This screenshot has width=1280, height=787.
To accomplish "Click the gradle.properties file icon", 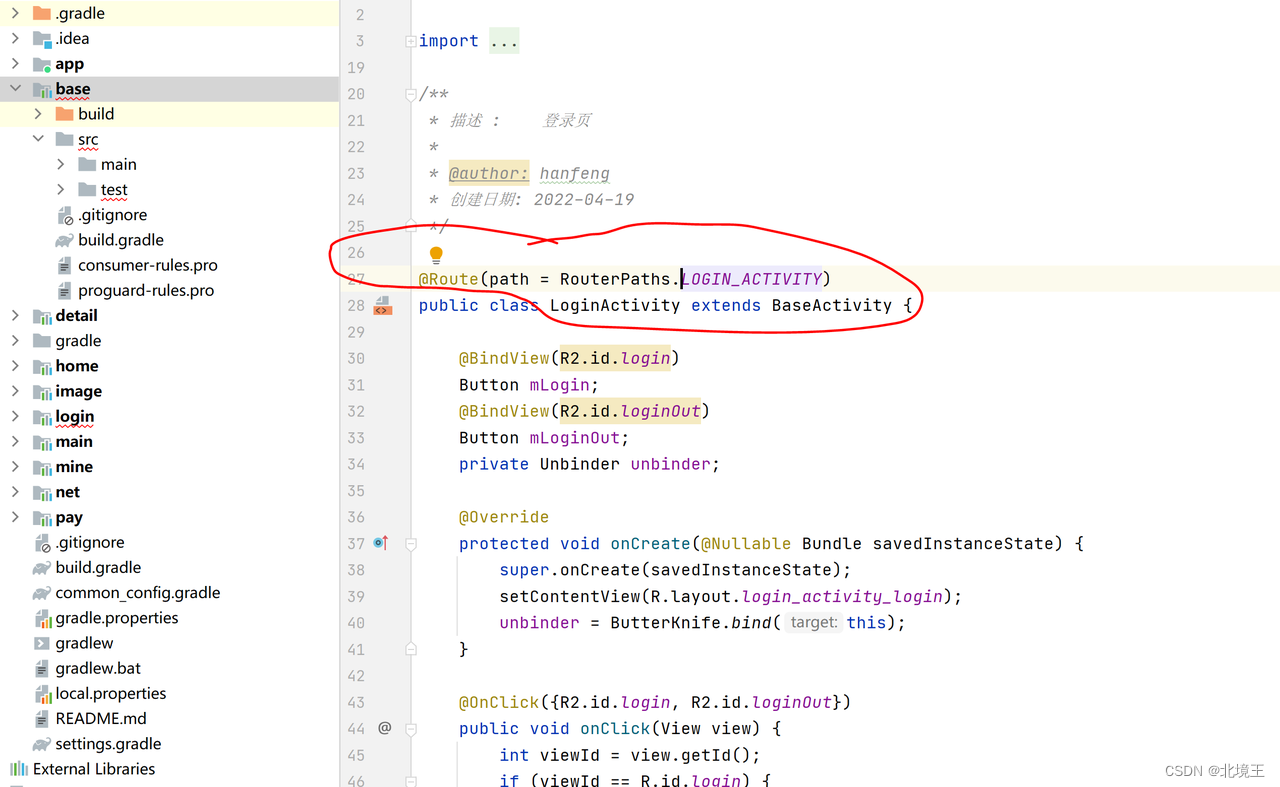I will [42, 618].
